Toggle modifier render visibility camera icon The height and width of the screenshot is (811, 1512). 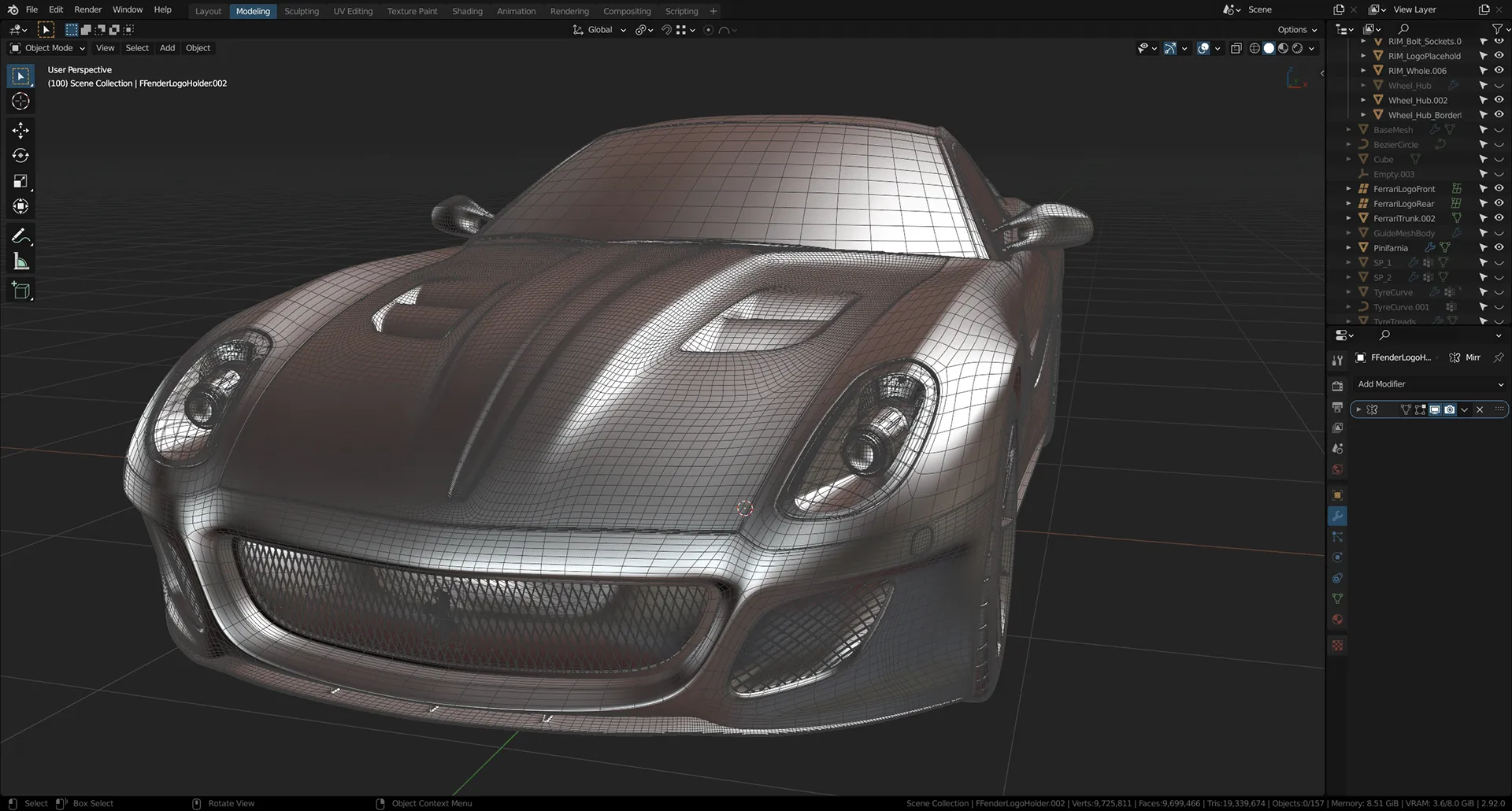[1449, 409]
